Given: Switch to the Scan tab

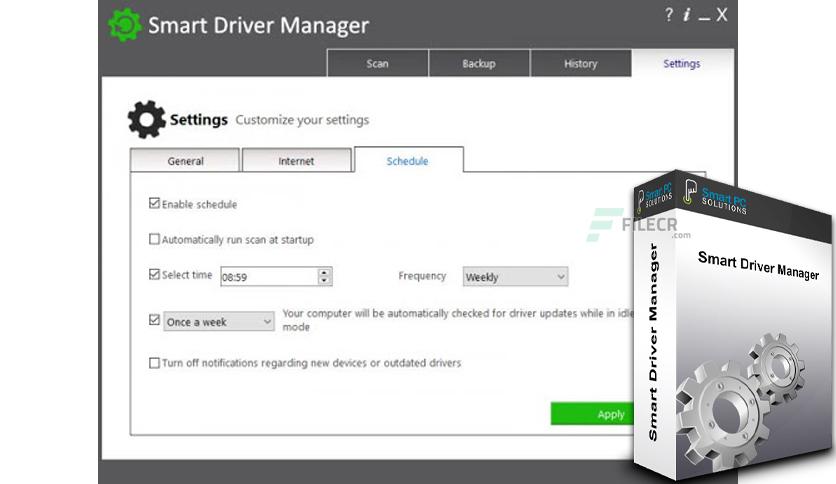Looking at the screenshot, I should (x=377, y=63).
